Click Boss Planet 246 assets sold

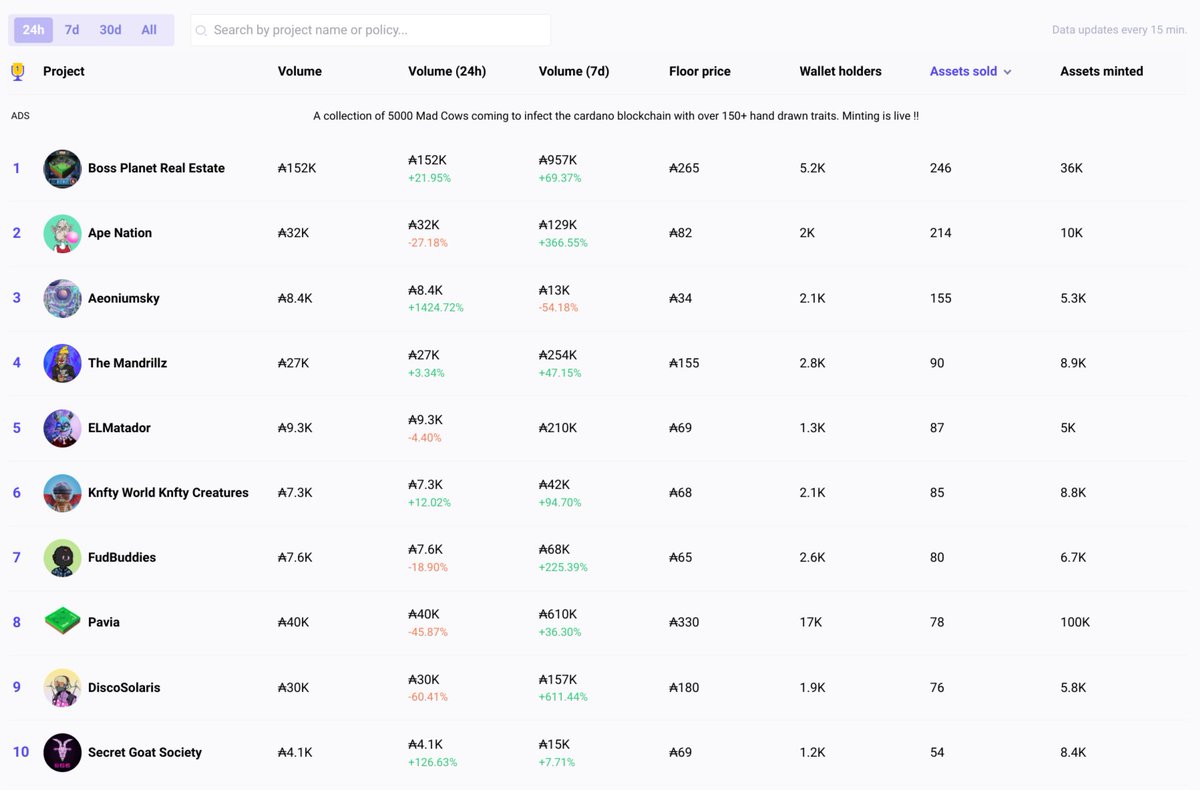[941, 168]
